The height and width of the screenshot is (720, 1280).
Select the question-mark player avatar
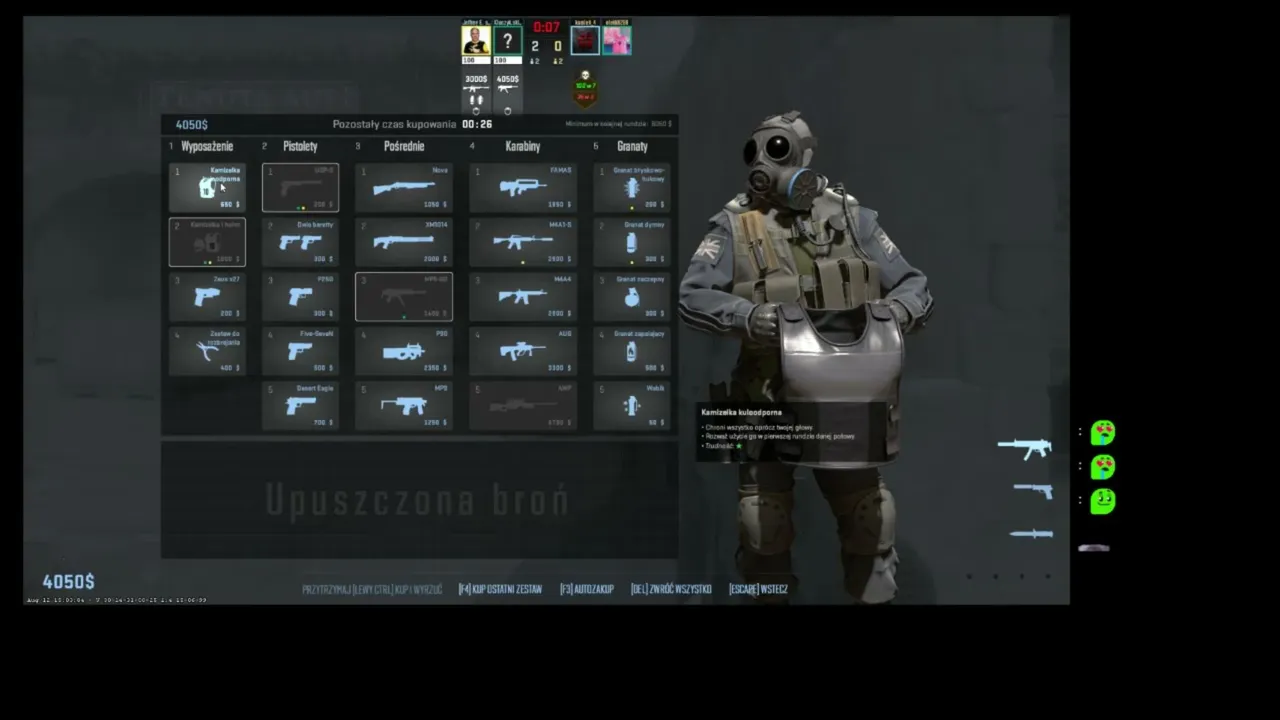(x=507, y=41)
